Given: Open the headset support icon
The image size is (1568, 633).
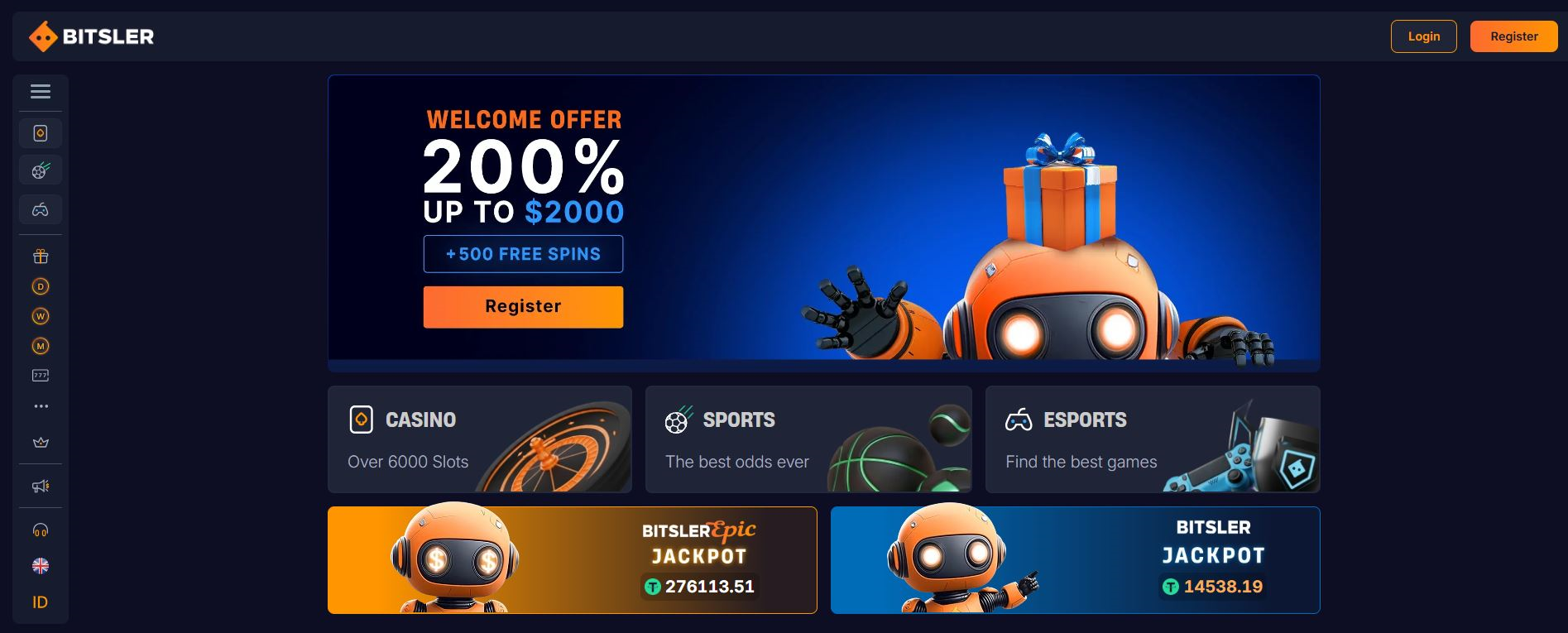Looking at the screenshot, I should (x=41, y=530).
